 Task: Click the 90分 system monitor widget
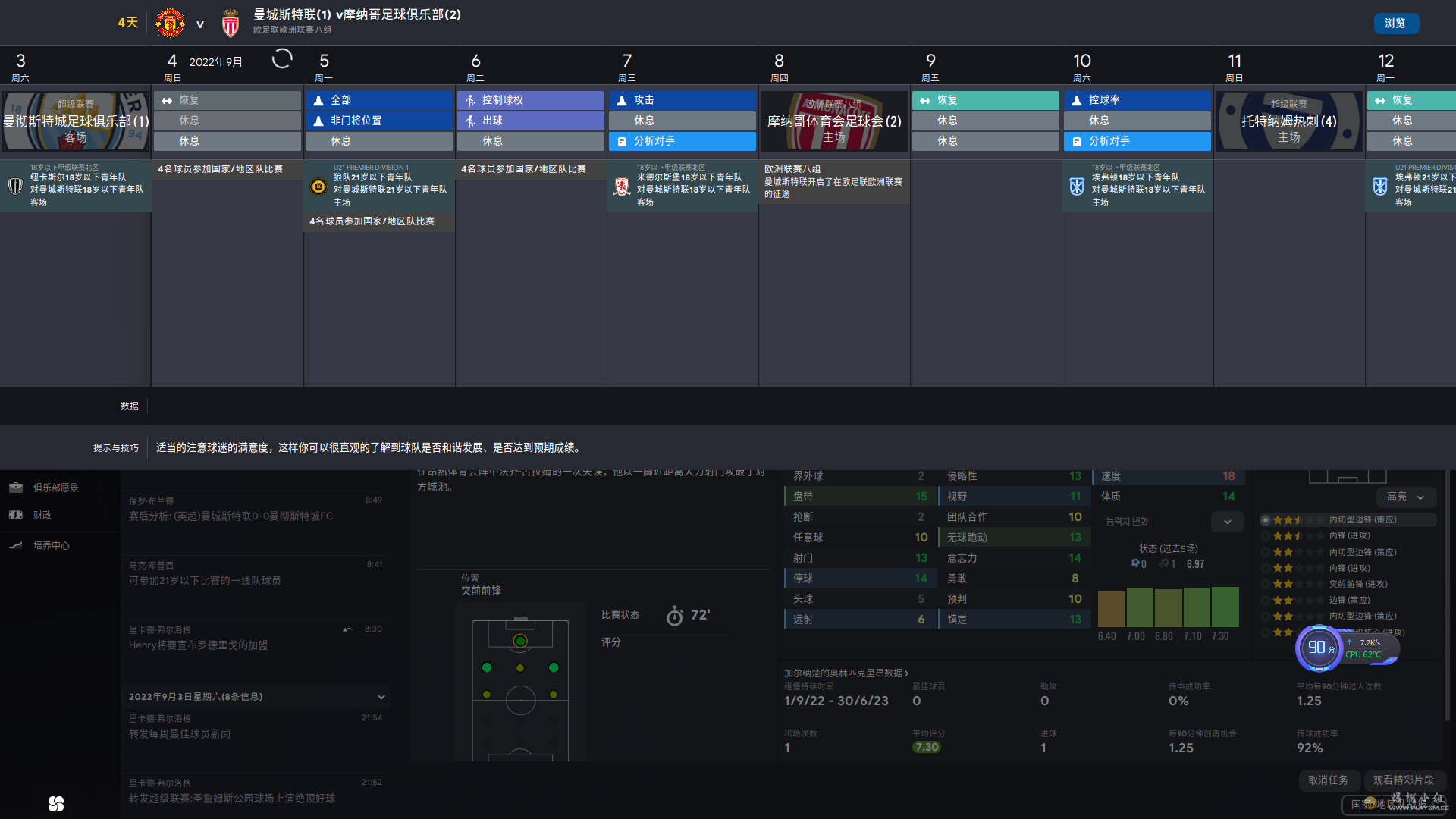(1348, 648)
